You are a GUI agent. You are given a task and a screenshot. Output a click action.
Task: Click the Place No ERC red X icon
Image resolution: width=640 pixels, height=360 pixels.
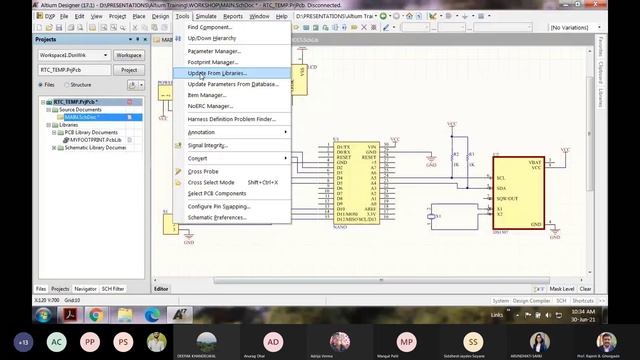(x=364, y=27)
